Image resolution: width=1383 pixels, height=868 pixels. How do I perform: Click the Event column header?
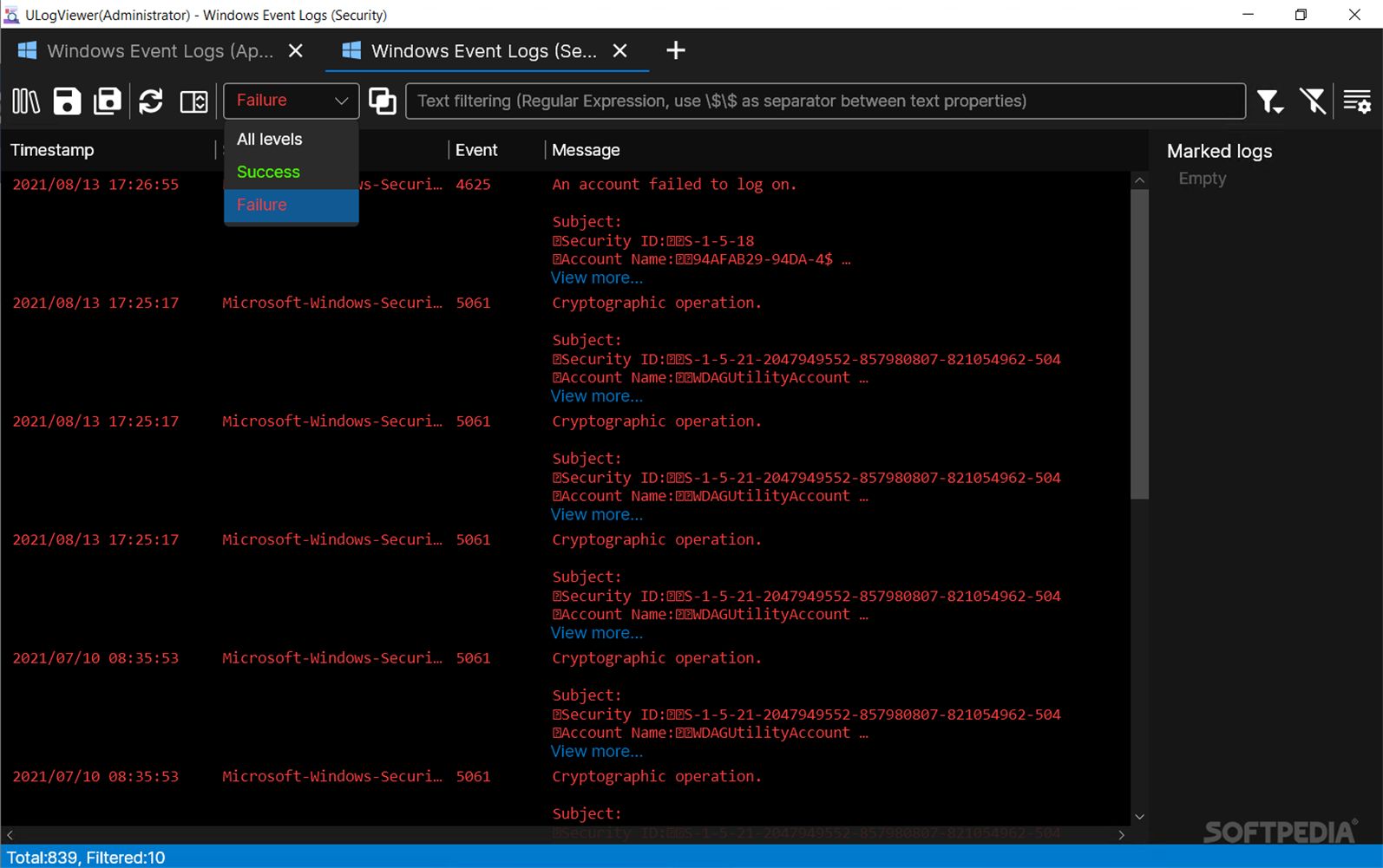[476, 150]
